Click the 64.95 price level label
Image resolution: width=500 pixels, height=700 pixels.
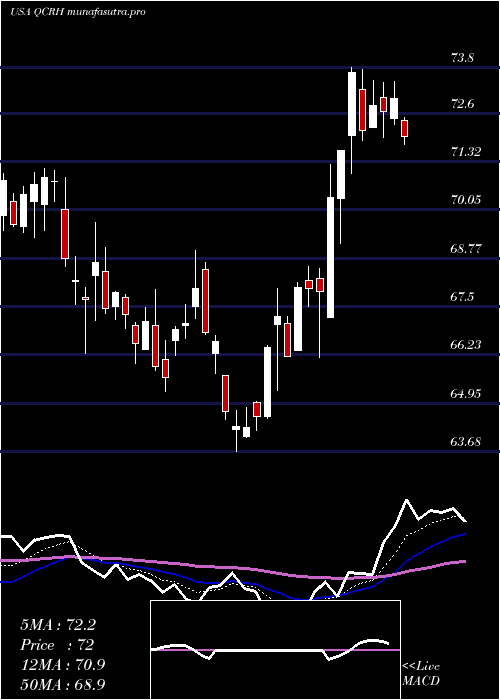point(466,394)
